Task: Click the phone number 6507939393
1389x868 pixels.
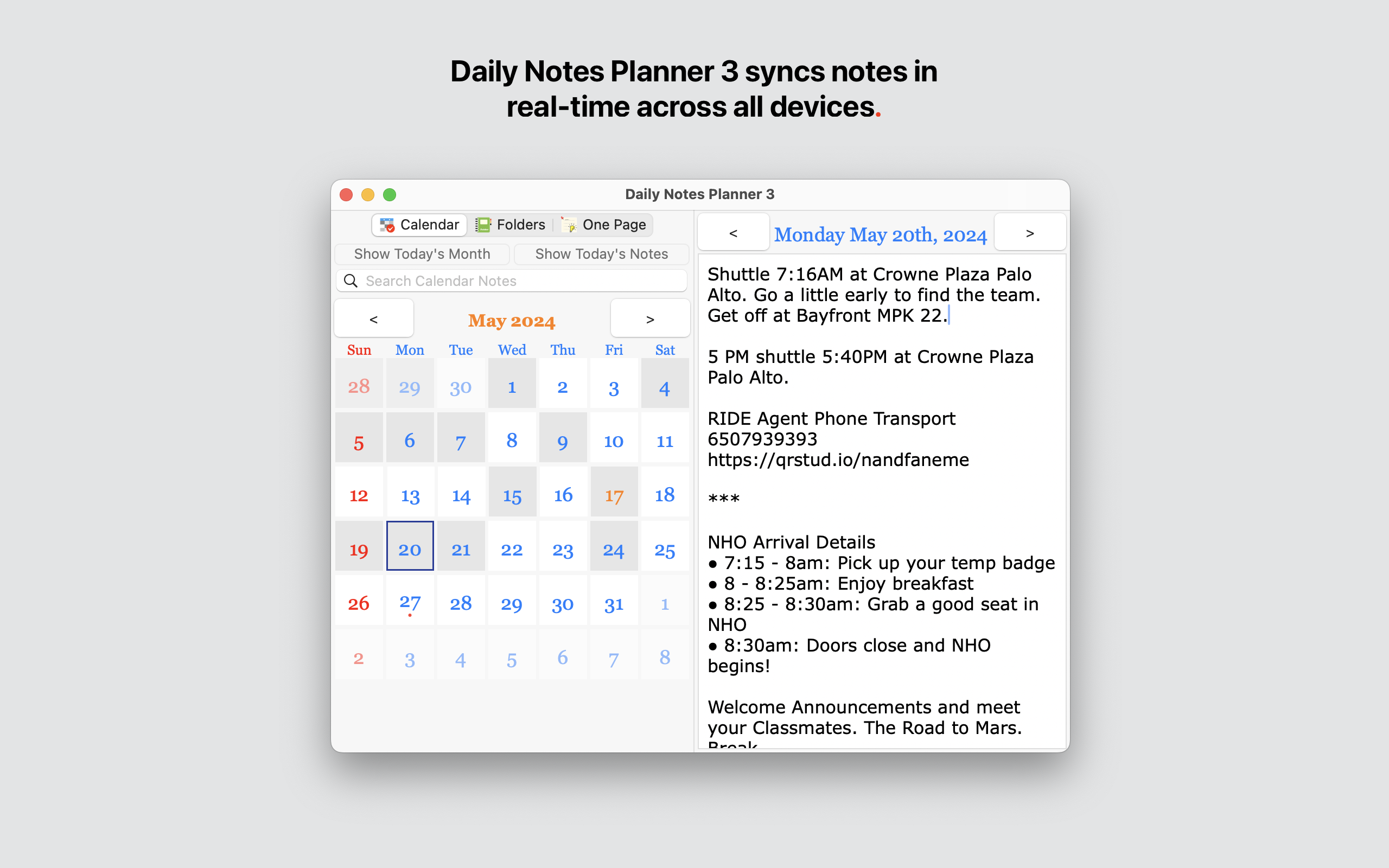Action: point(762,439)
